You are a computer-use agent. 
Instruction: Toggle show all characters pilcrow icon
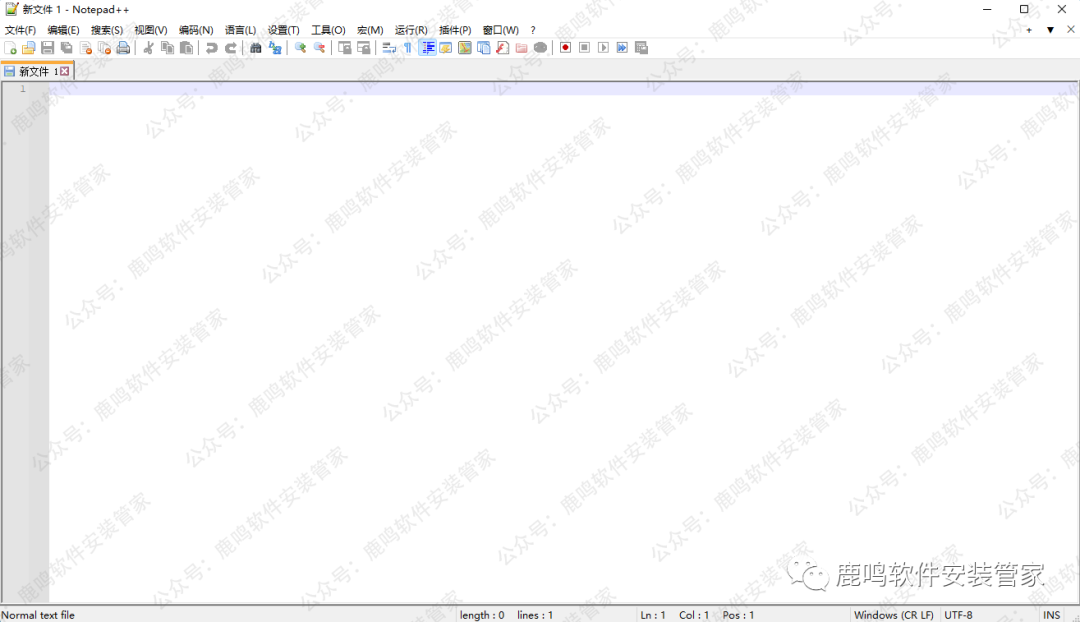pos(408,48)
